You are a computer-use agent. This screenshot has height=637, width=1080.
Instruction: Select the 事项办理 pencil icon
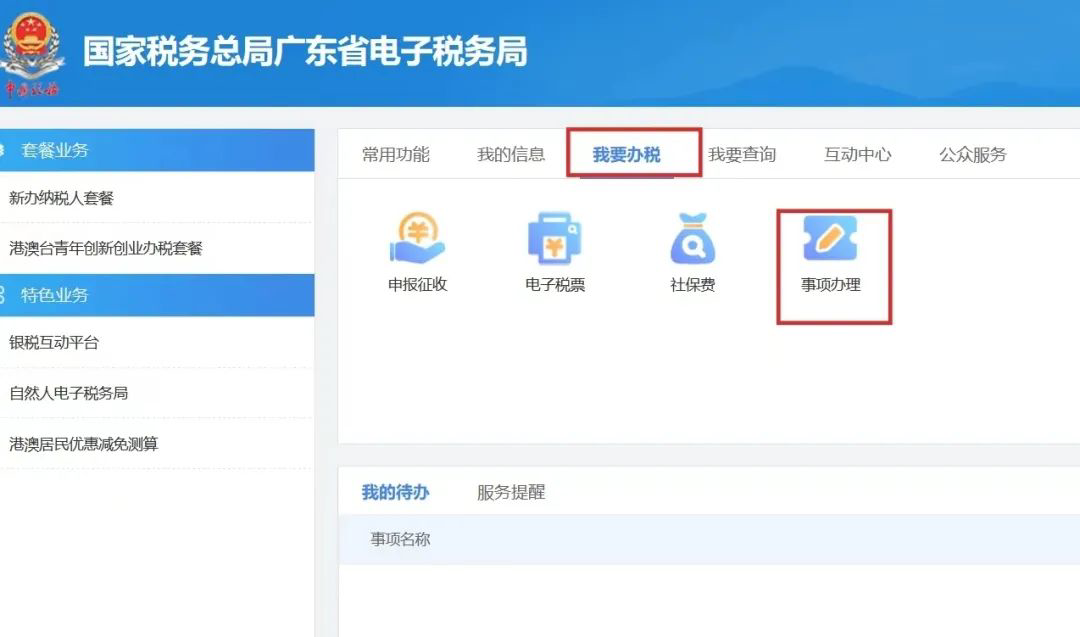(831, 240)
